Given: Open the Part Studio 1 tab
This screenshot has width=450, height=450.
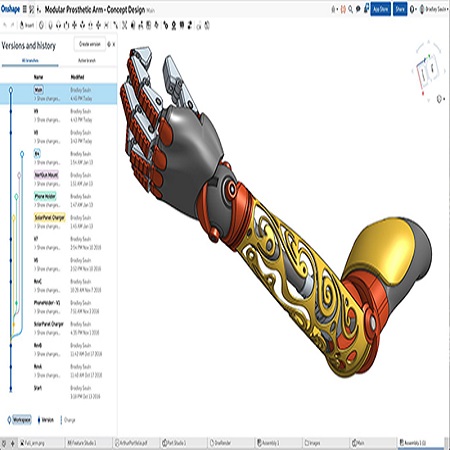Looking at the screenshot, I should 174,443.
